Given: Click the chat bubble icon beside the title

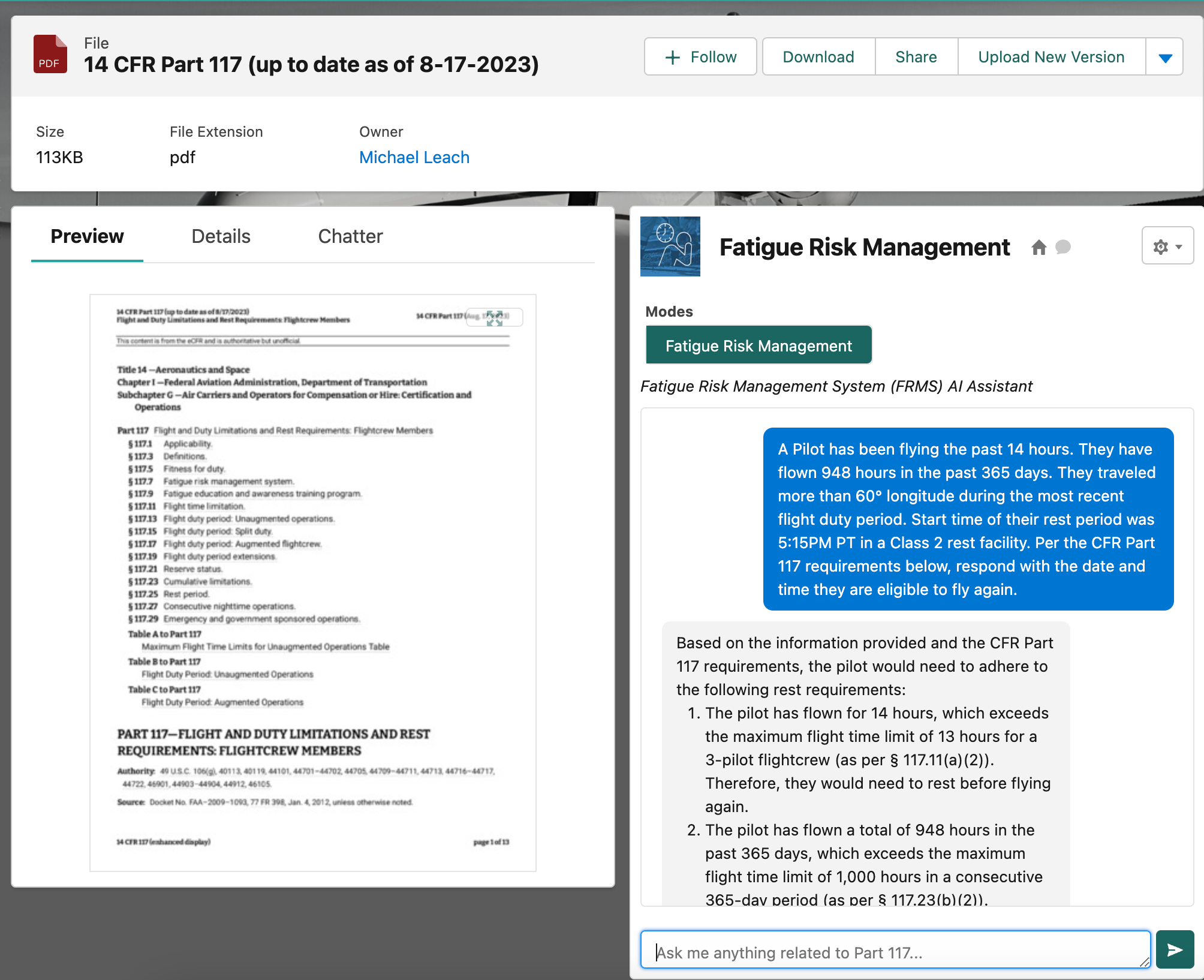Looking at the screenshot, I should 1063,246.
